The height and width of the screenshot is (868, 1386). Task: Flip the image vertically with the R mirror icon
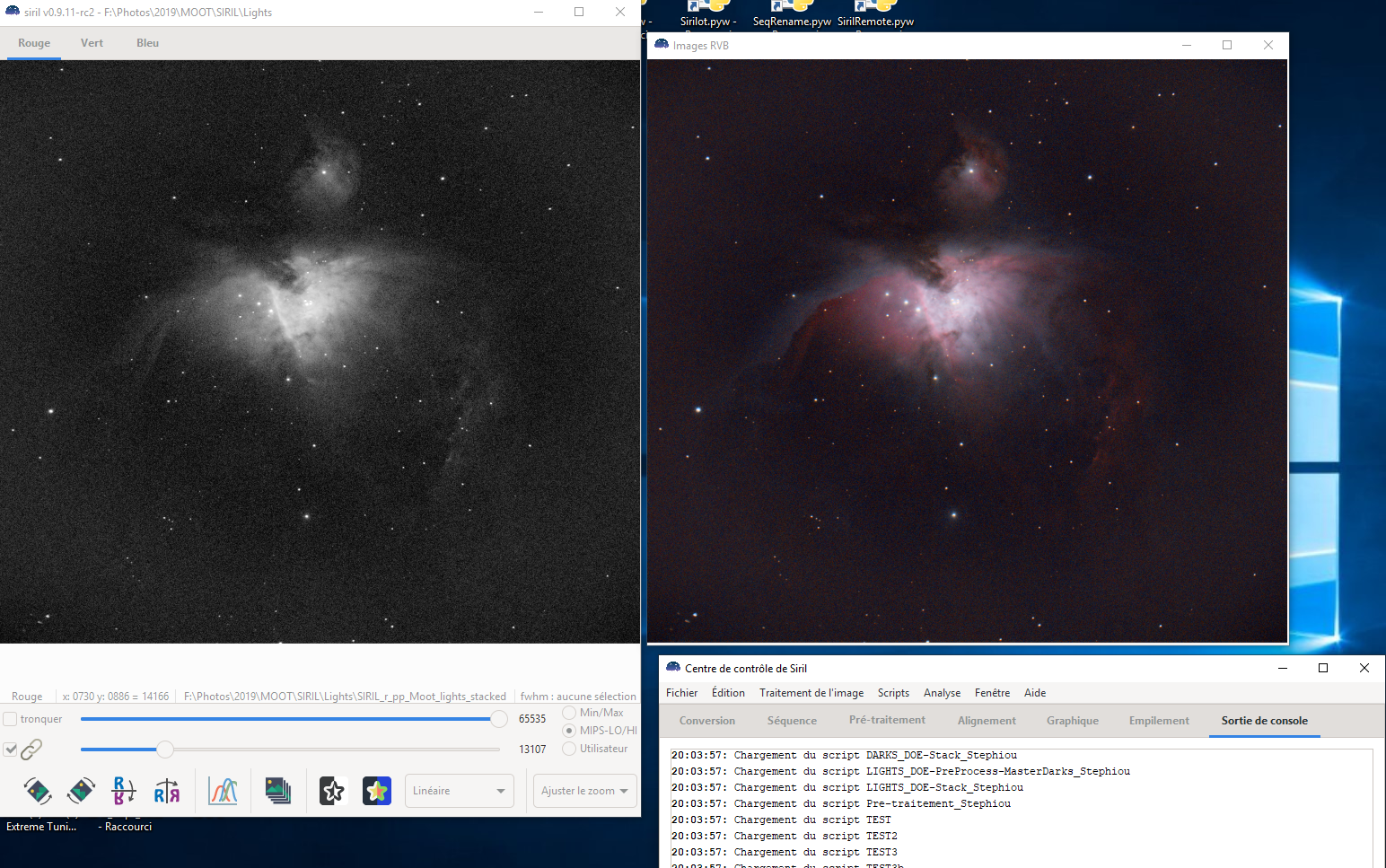pos(124,791)
